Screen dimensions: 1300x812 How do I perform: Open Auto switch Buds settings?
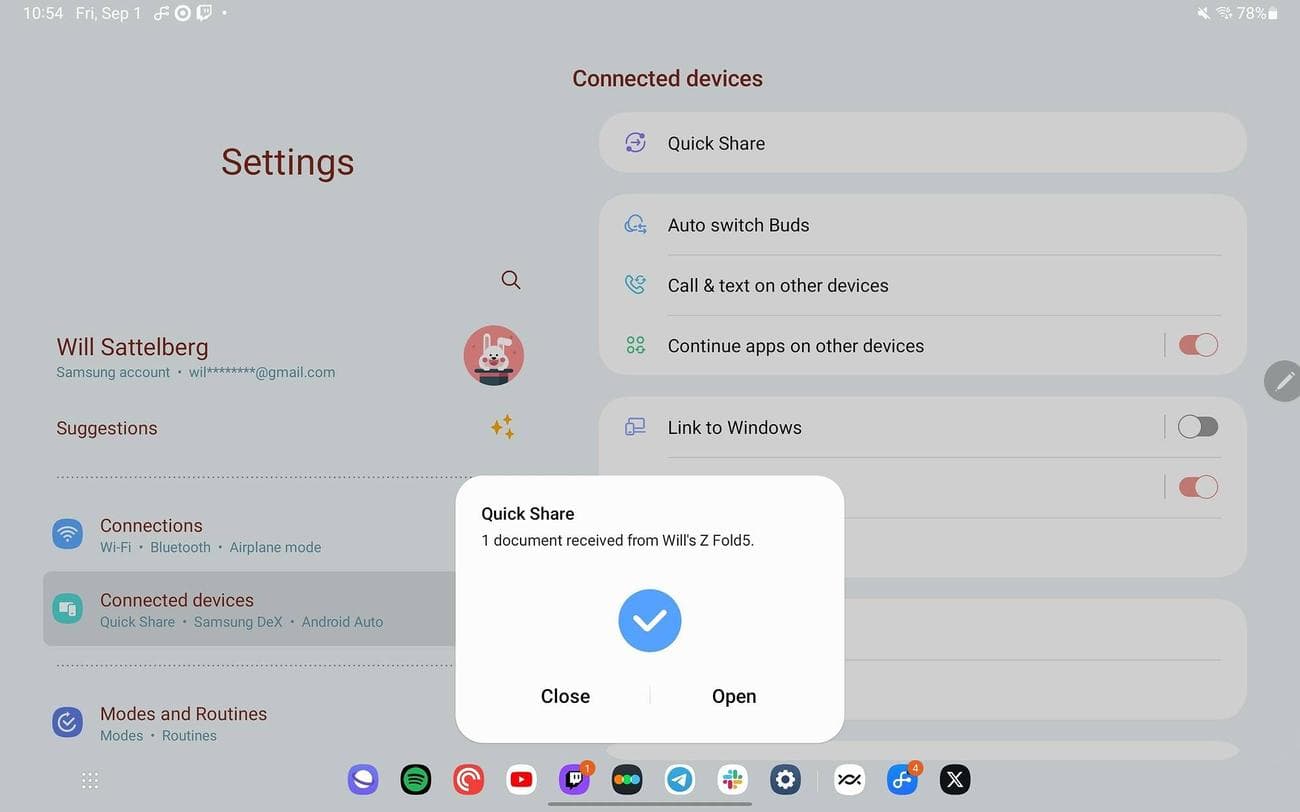pos(738,225)
